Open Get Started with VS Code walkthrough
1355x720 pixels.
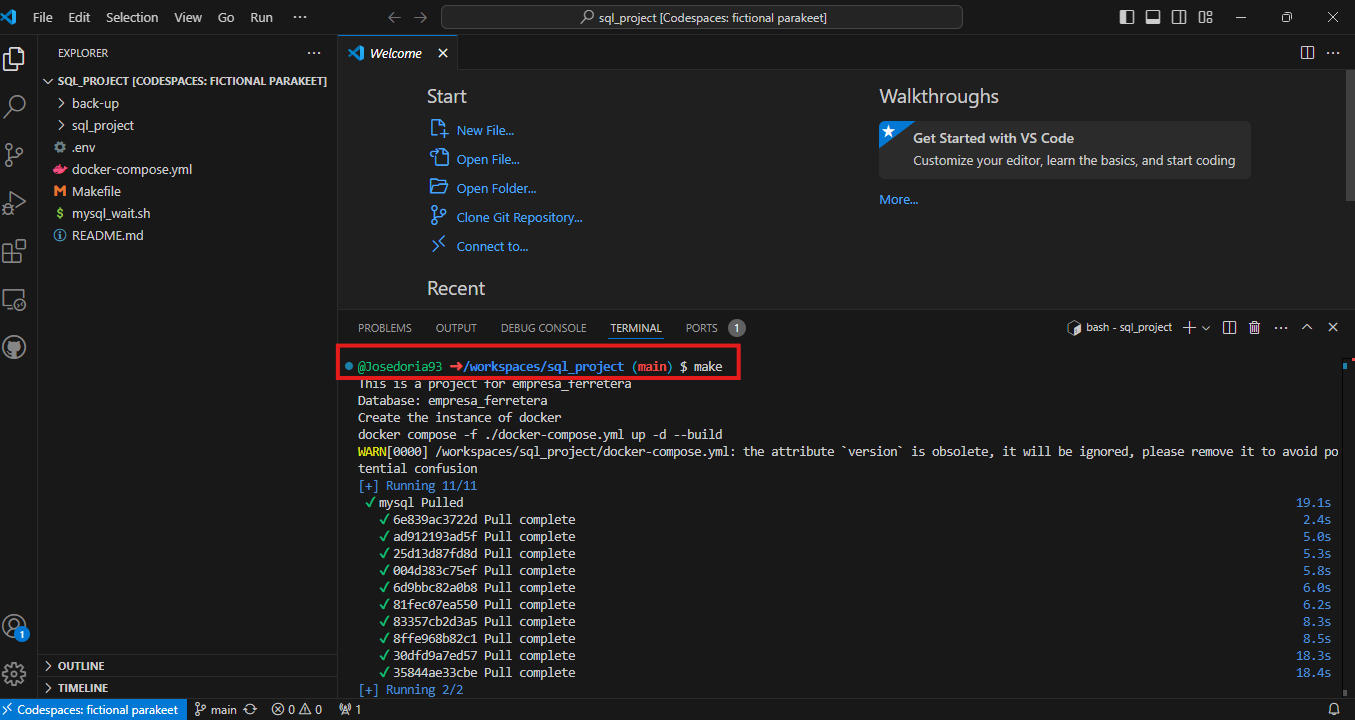(1065, 150)
